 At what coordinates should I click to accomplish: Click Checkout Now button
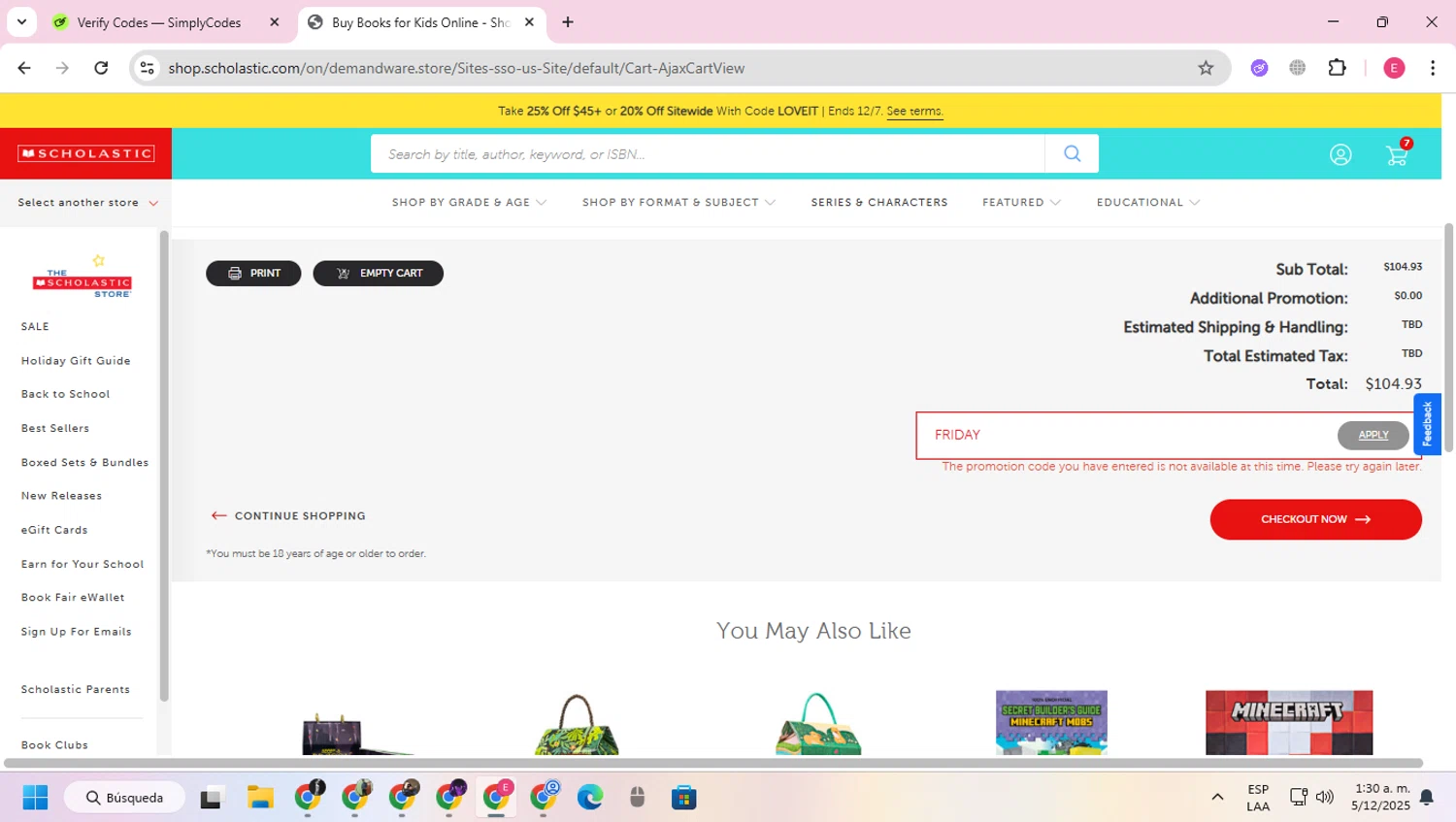pos(1315,519)
